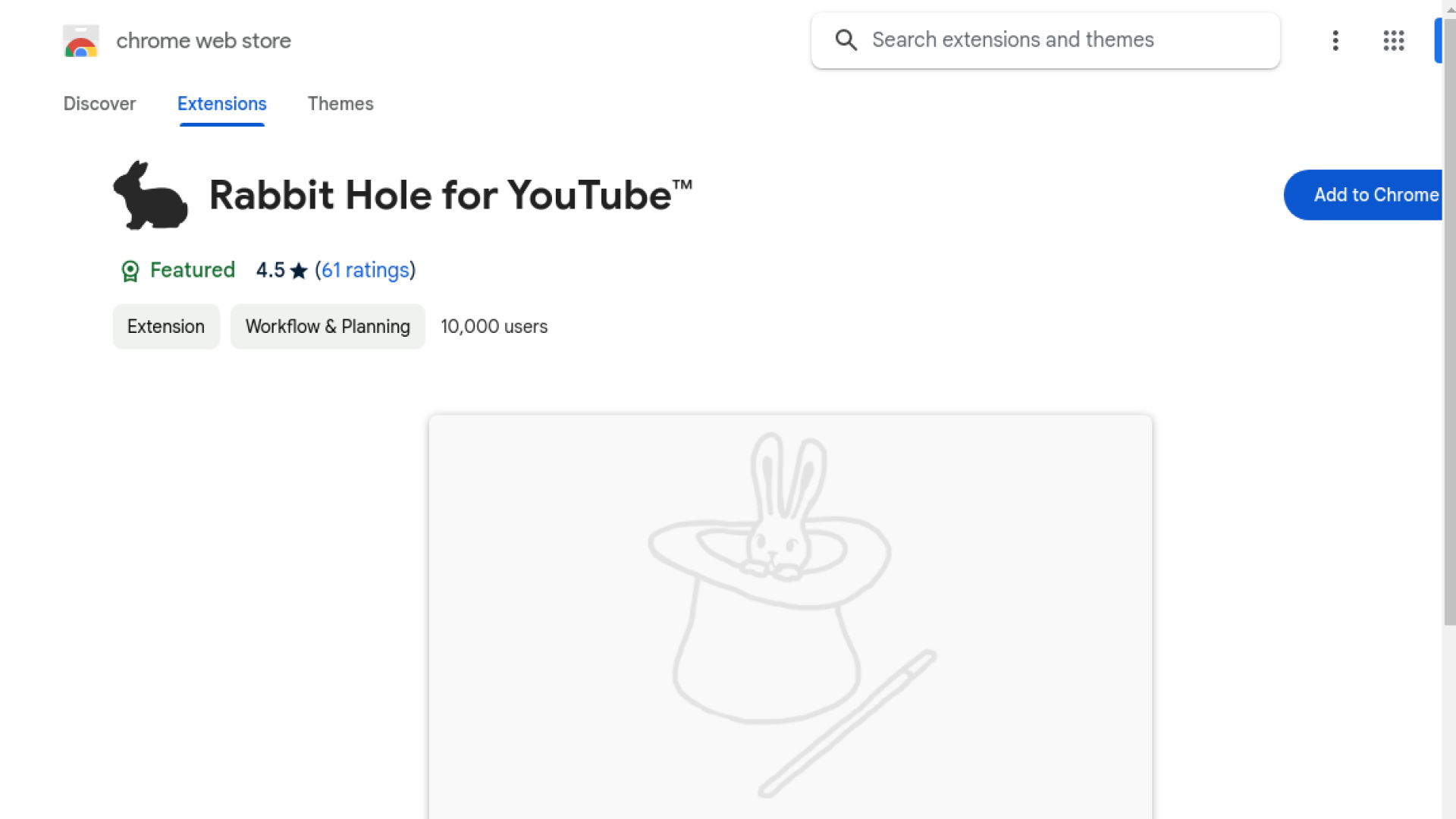Select the Extensions tab
The image size is (1456, 819).
221,104
